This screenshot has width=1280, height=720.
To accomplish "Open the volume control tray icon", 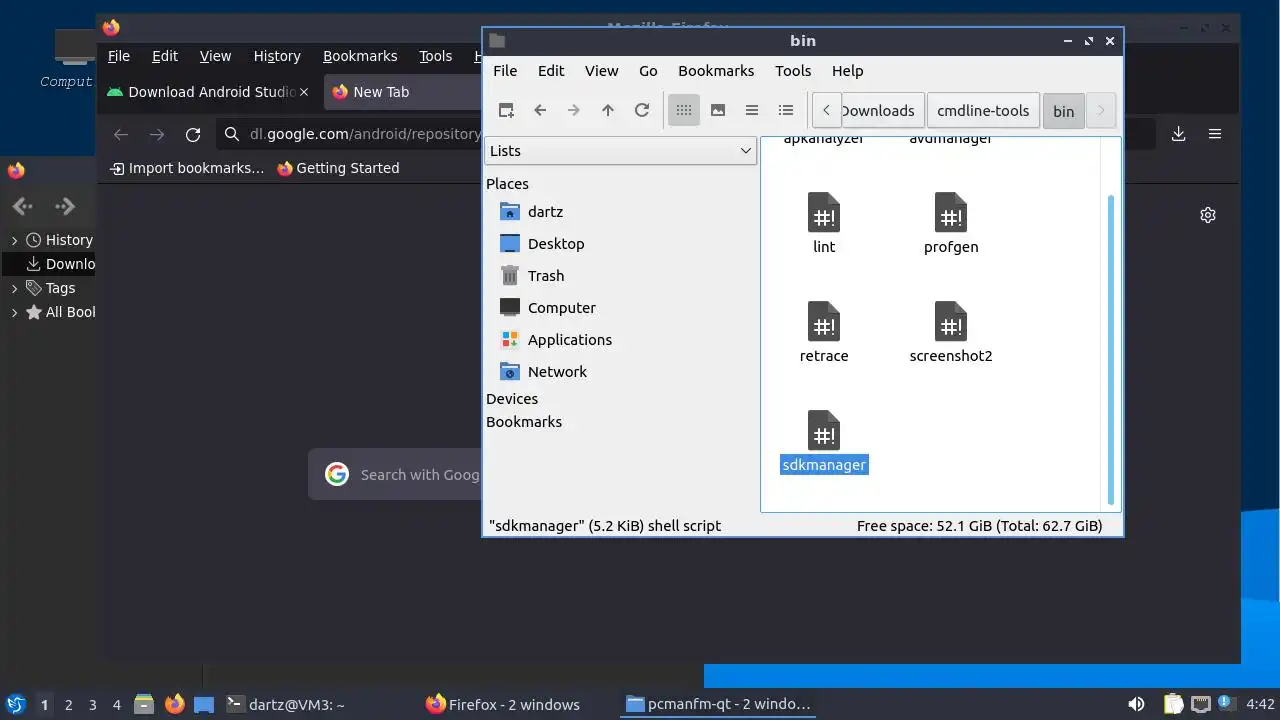I will pos(1136,704).
